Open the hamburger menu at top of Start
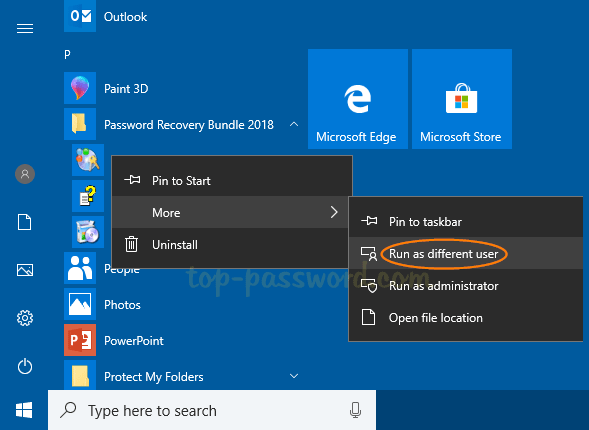The height and width of the screenshot is (430, 589). (x=25, y=29)
